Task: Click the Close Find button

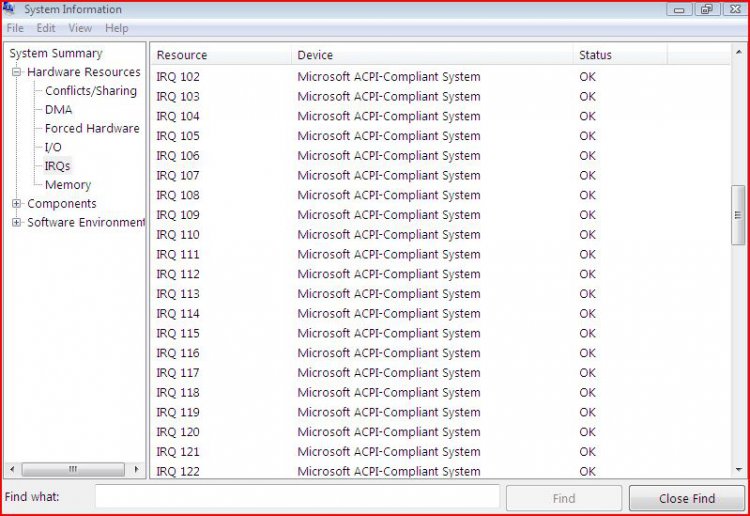Action: (x=687, y=498)
